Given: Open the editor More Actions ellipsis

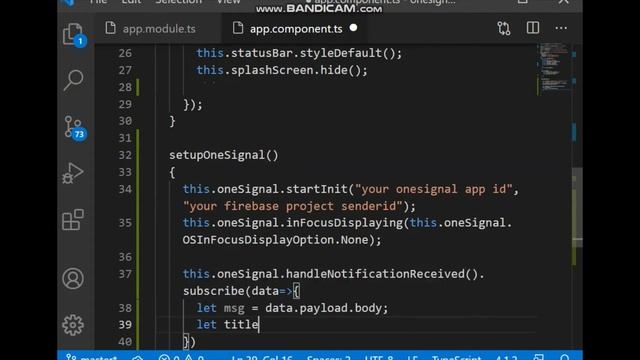Looking at the screenshot, I should (561, 28).
